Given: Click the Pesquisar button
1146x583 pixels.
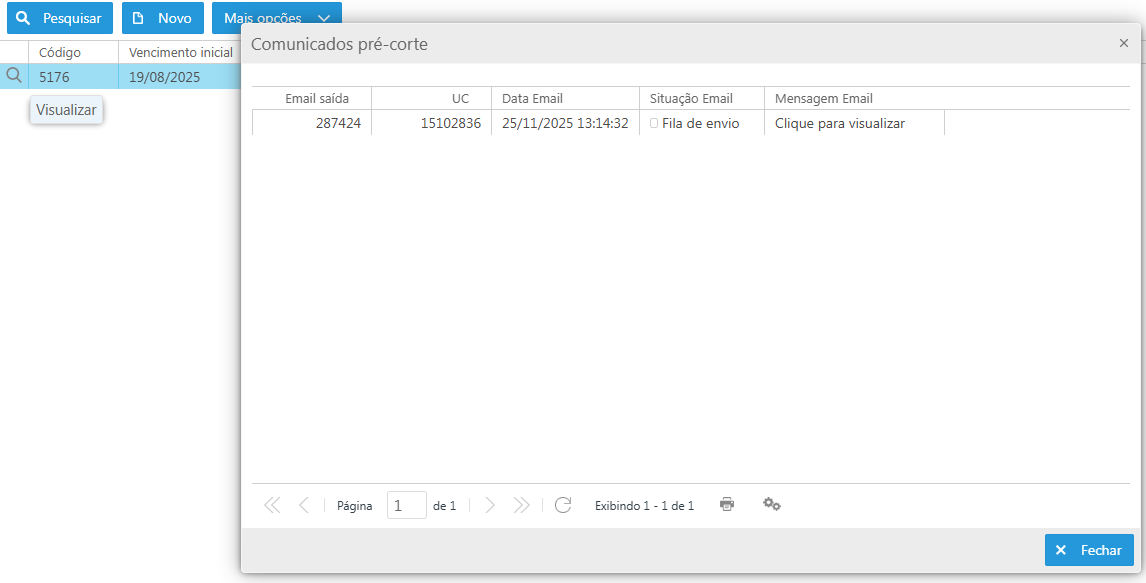Looking at the screenshot, I should 60,18.
